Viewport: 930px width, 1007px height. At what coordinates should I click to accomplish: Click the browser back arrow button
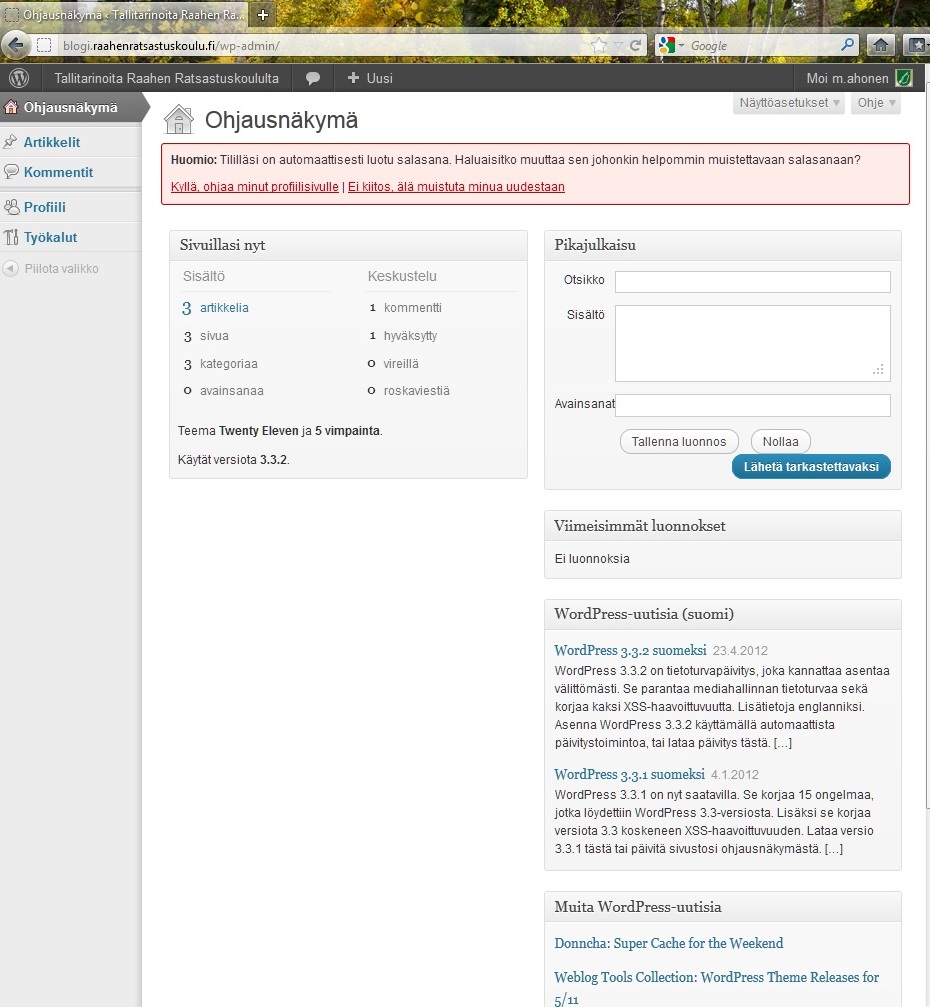[x=15, y=45]
